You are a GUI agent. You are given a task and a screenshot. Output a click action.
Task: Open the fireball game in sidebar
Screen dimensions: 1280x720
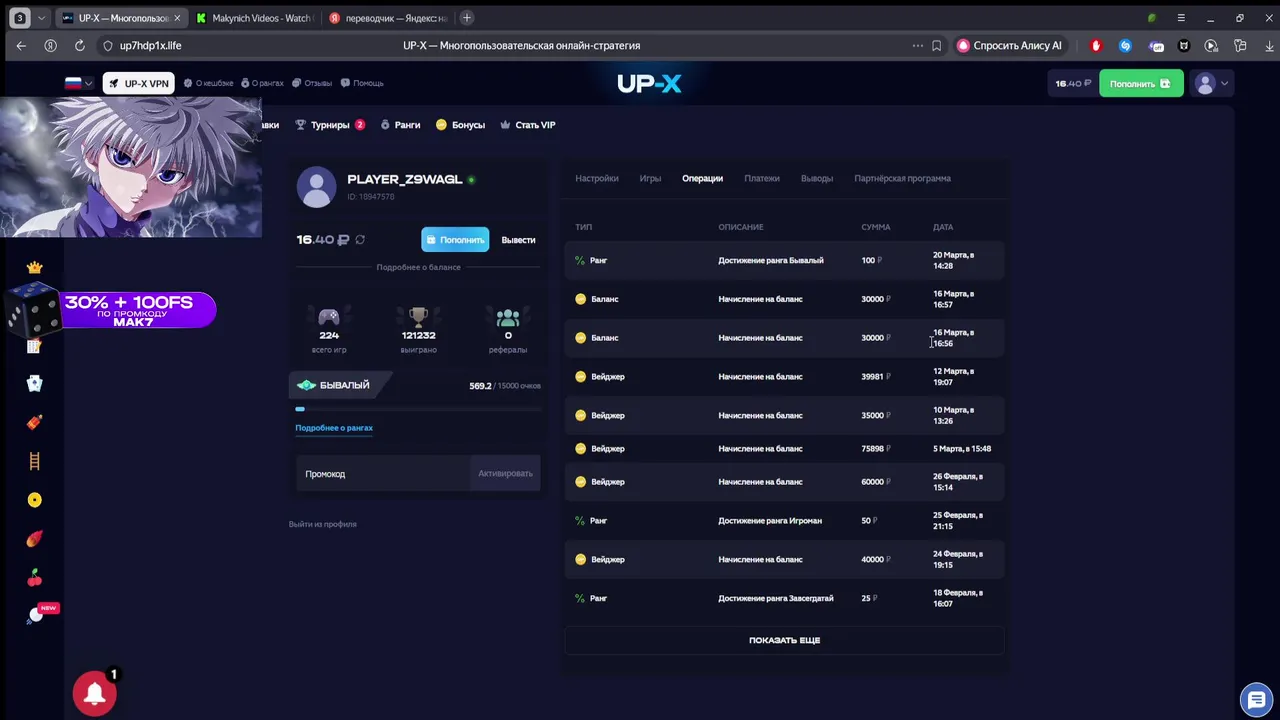click(x=35, y=539)
